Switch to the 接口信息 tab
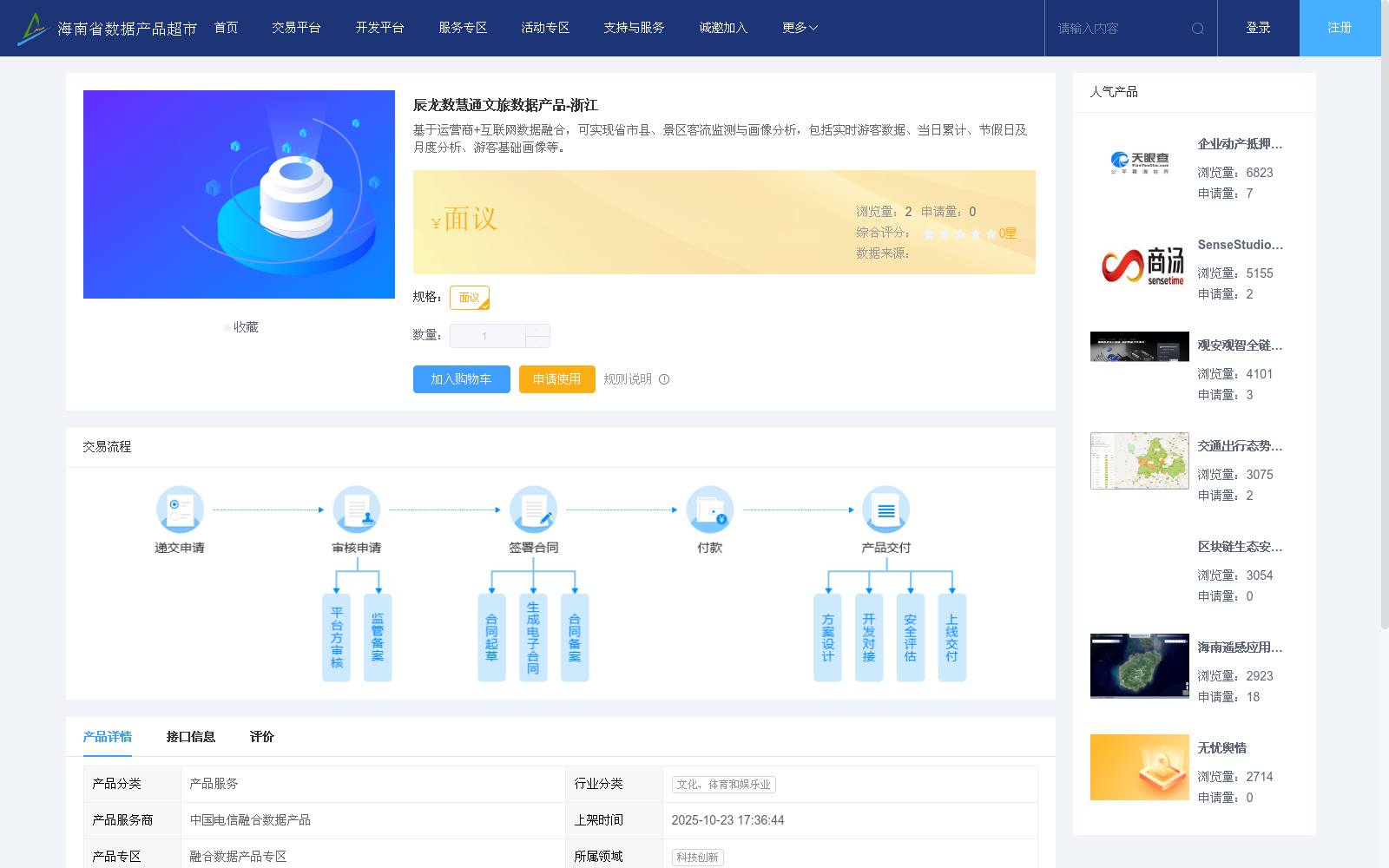This screenshot has height=868, width=1389. [191, 737]
